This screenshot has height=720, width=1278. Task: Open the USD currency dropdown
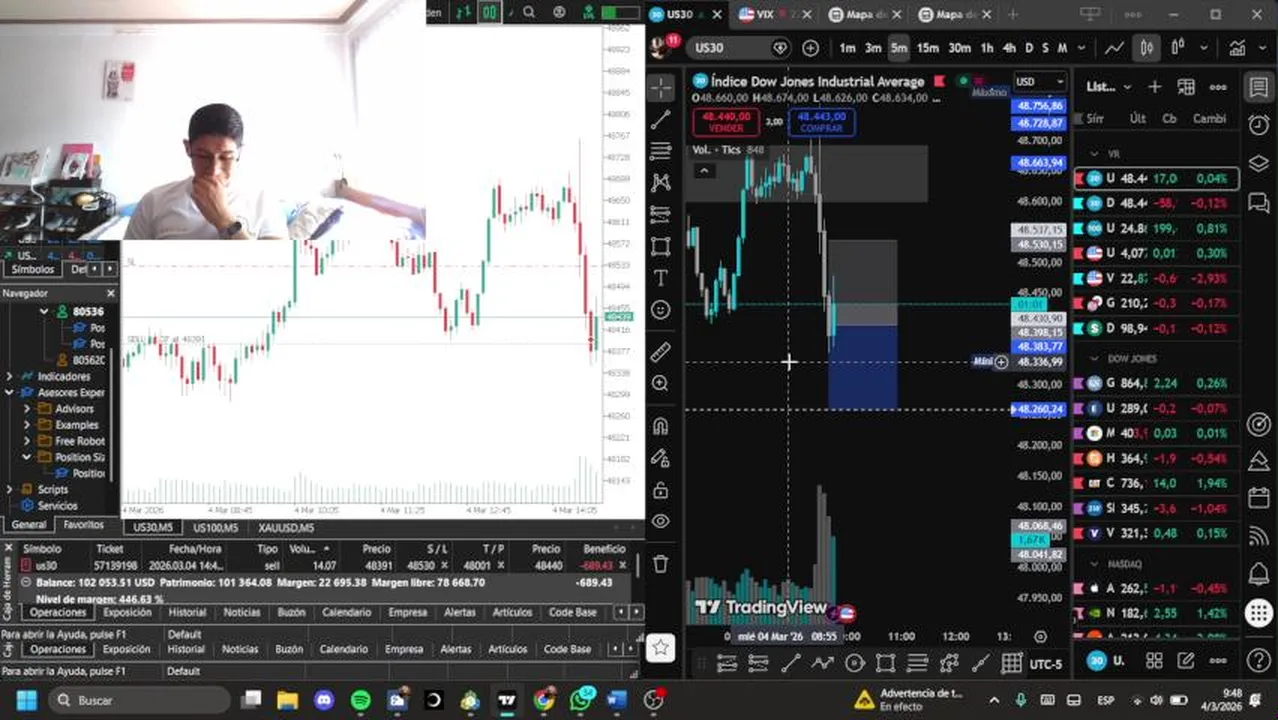1040,82
